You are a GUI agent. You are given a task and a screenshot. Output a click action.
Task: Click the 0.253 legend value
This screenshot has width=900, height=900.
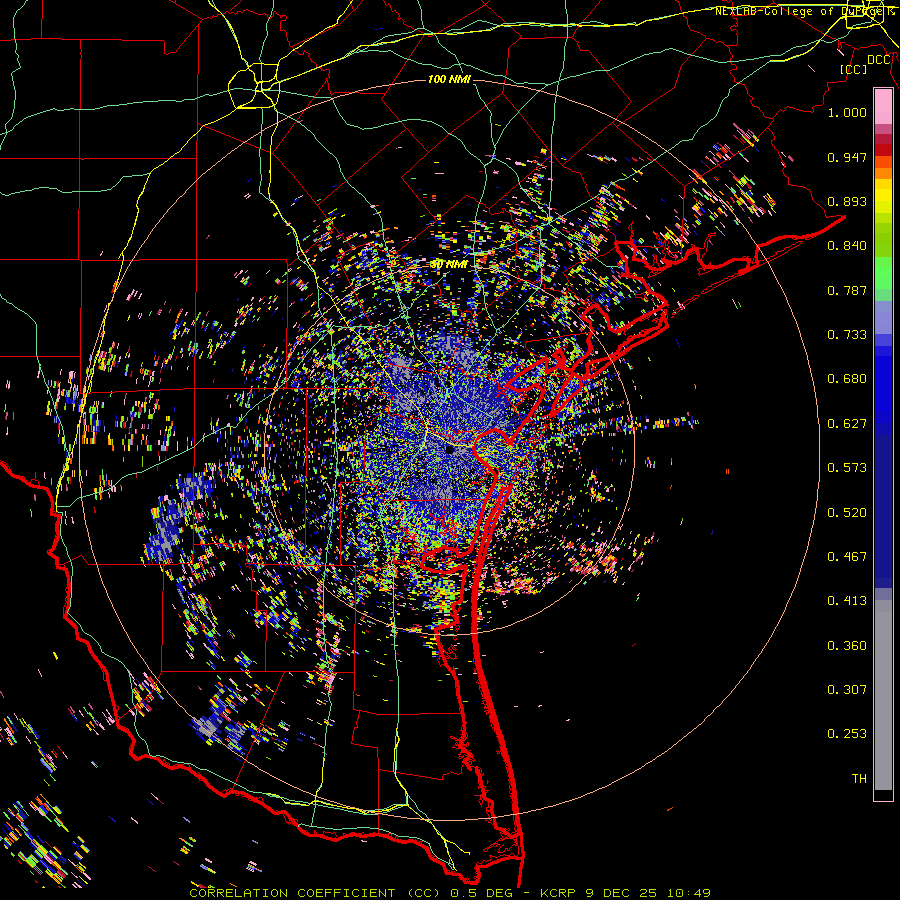point(847,734)
